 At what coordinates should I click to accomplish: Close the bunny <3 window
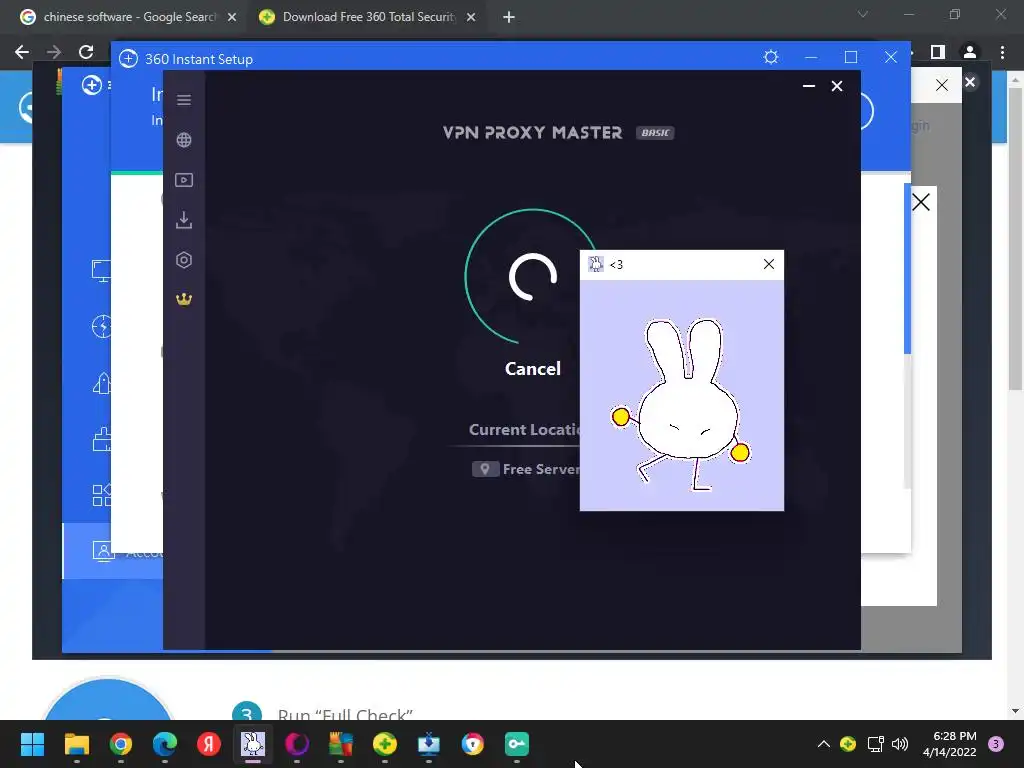pos(769,264)
